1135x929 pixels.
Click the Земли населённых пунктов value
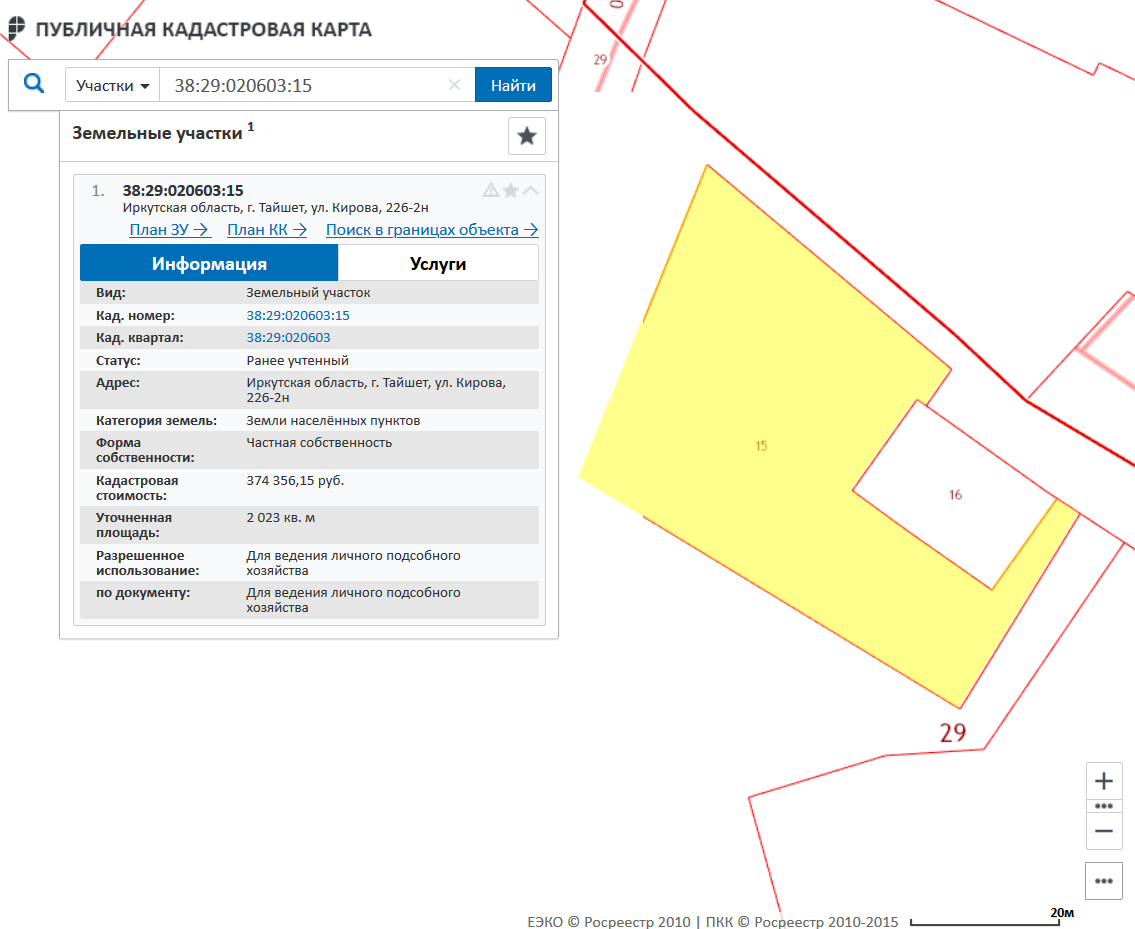click(333, 421)
